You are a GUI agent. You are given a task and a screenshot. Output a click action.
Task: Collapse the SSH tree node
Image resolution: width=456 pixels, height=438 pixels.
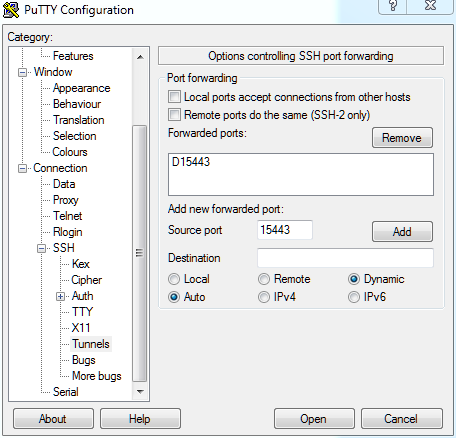click(41, 248)
